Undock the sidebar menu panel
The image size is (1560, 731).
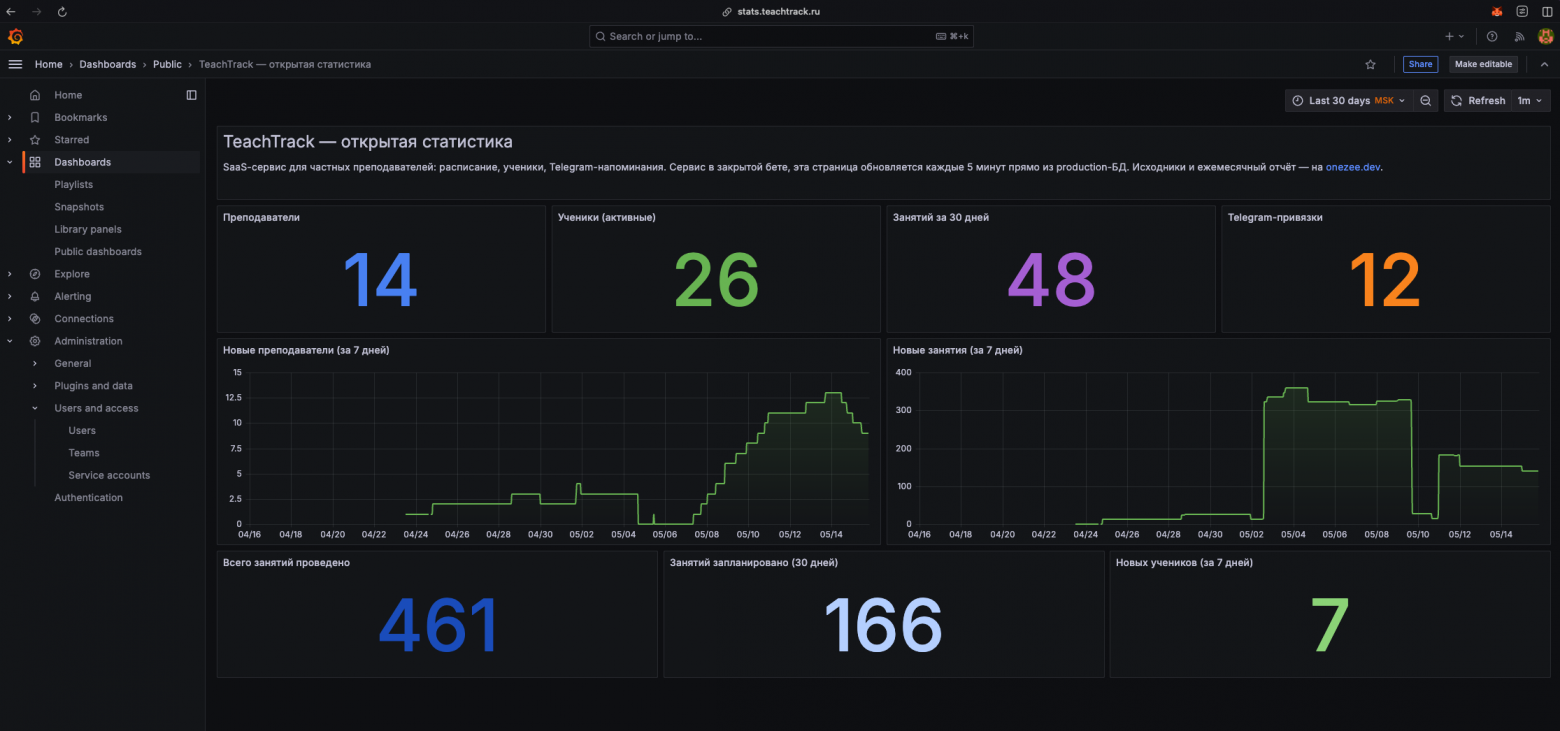pyautogui.click(x=192, y=95)
